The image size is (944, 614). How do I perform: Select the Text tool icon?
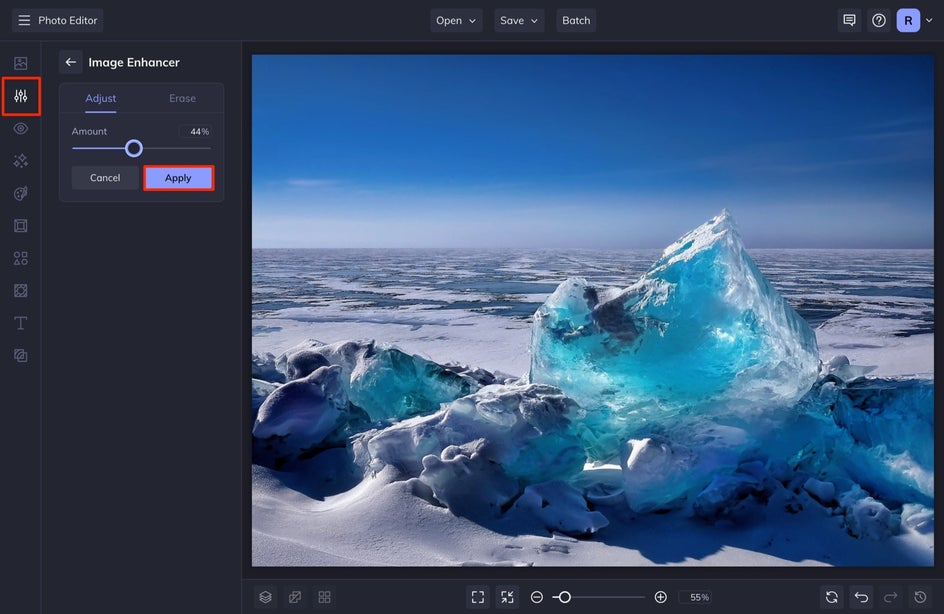coord(20,323)
